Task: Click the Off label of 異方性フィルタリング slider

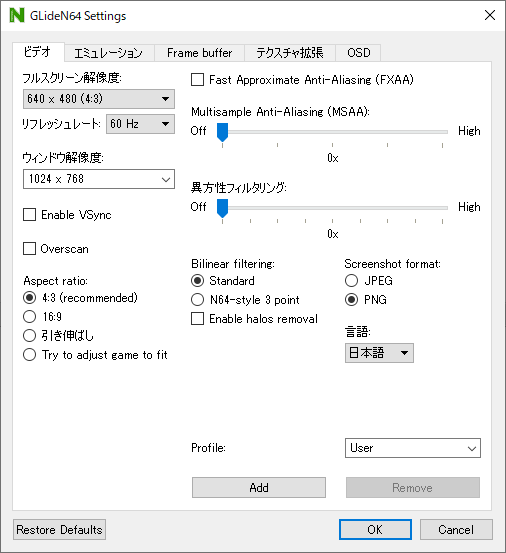Action: (199, 207)
